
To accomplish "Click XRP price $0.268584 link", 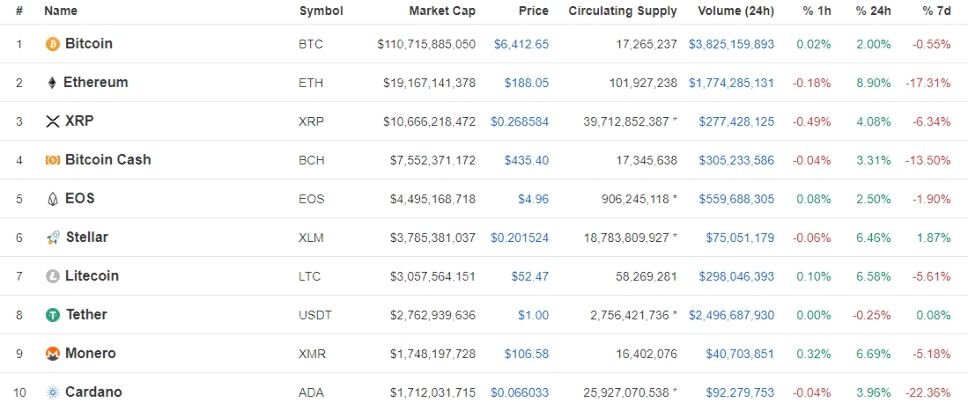I will (x=519, y=122).
